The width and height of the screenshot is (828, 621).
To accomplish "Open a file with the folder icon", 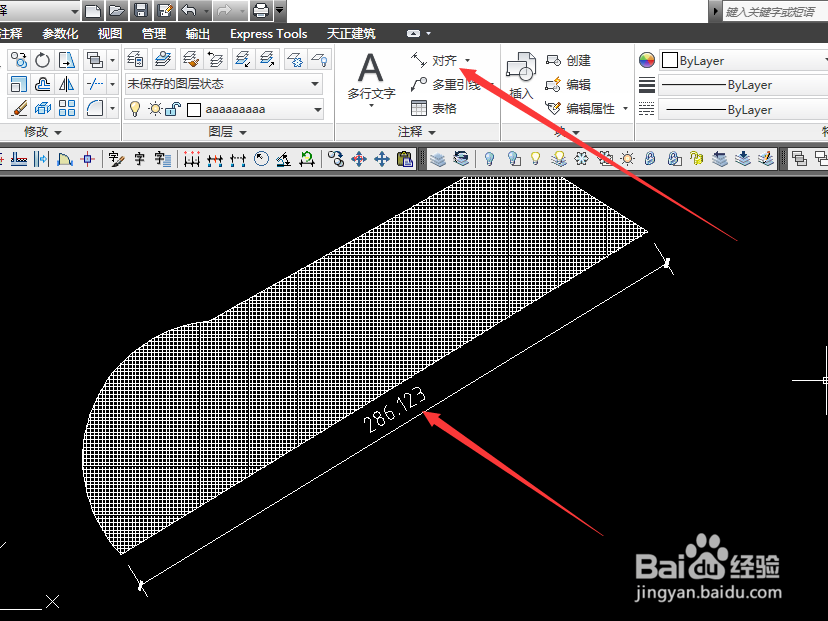I will (x=116, y=10).
